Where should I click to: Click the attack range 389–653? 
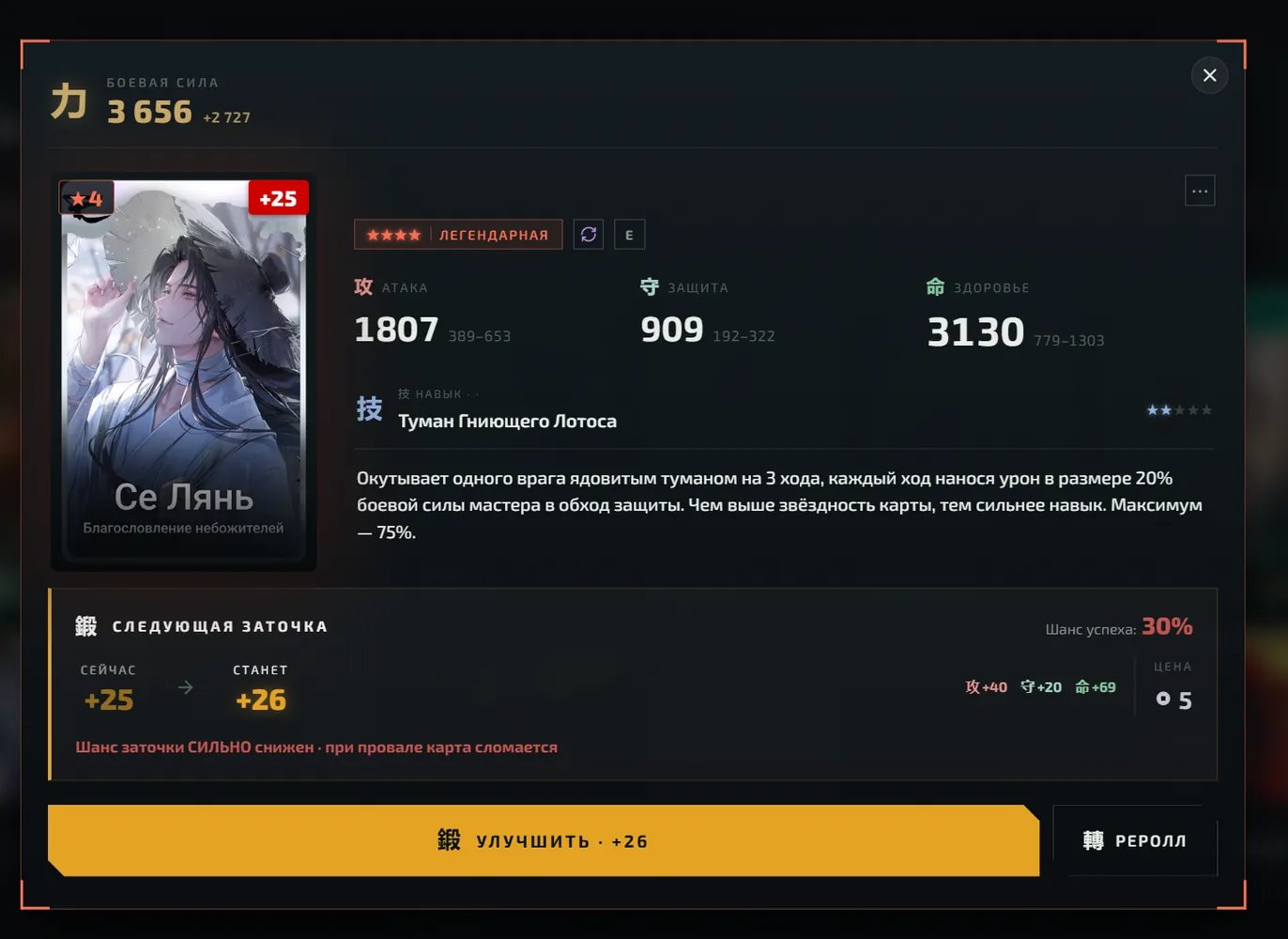click(480, 336)
